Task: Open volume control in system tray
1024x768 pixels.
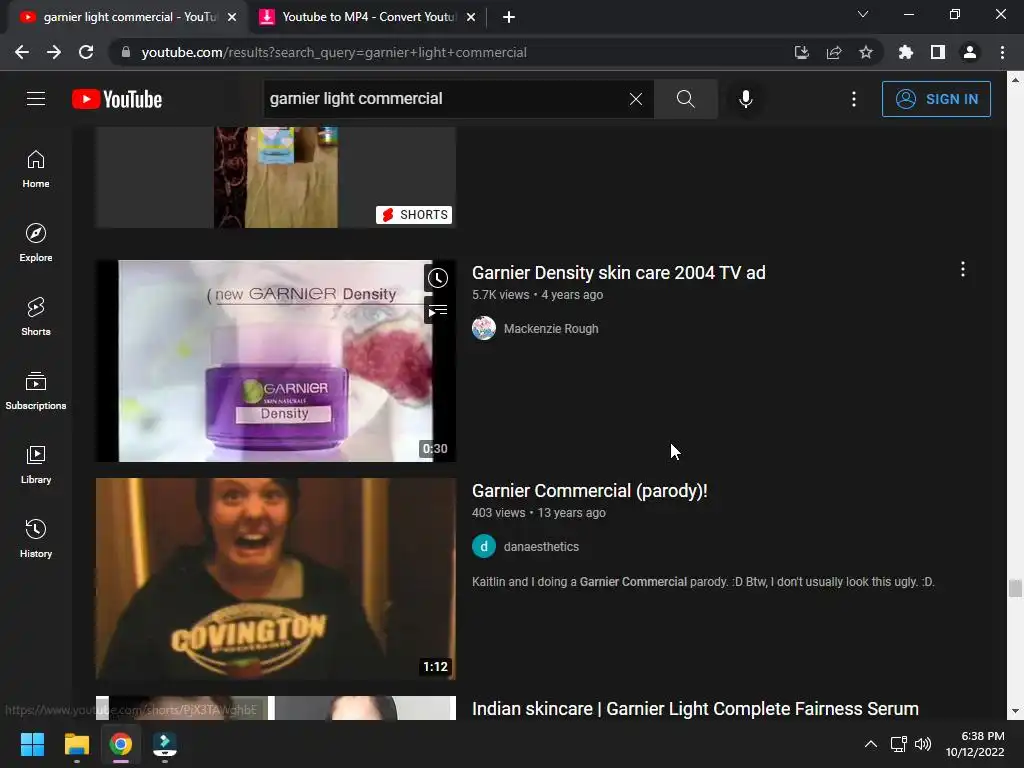Action: tap(923, 744)
